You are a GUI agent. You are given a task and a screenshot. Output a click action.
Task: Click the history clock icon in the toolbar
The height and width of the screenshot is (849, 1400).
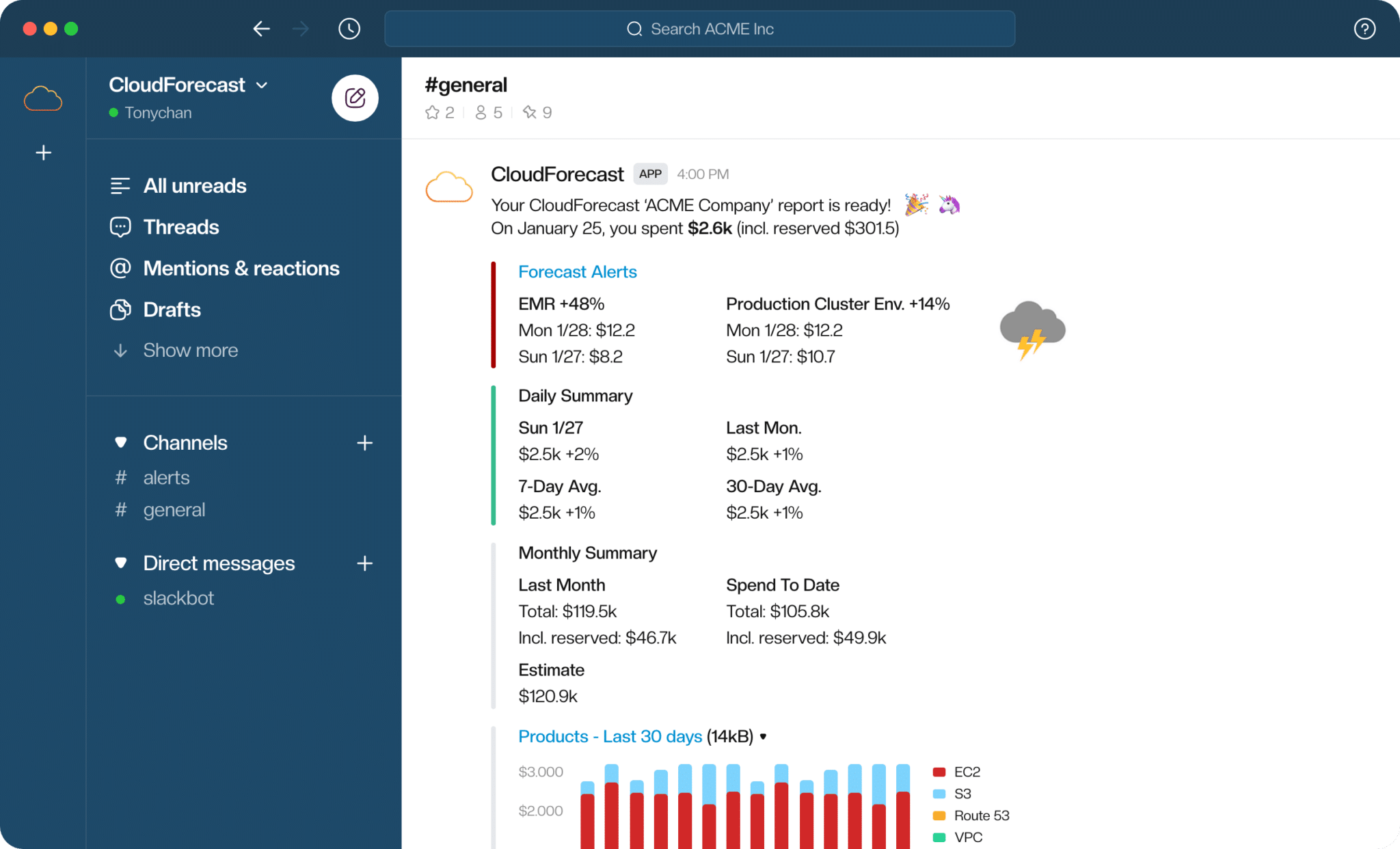(x=349, y=29)
